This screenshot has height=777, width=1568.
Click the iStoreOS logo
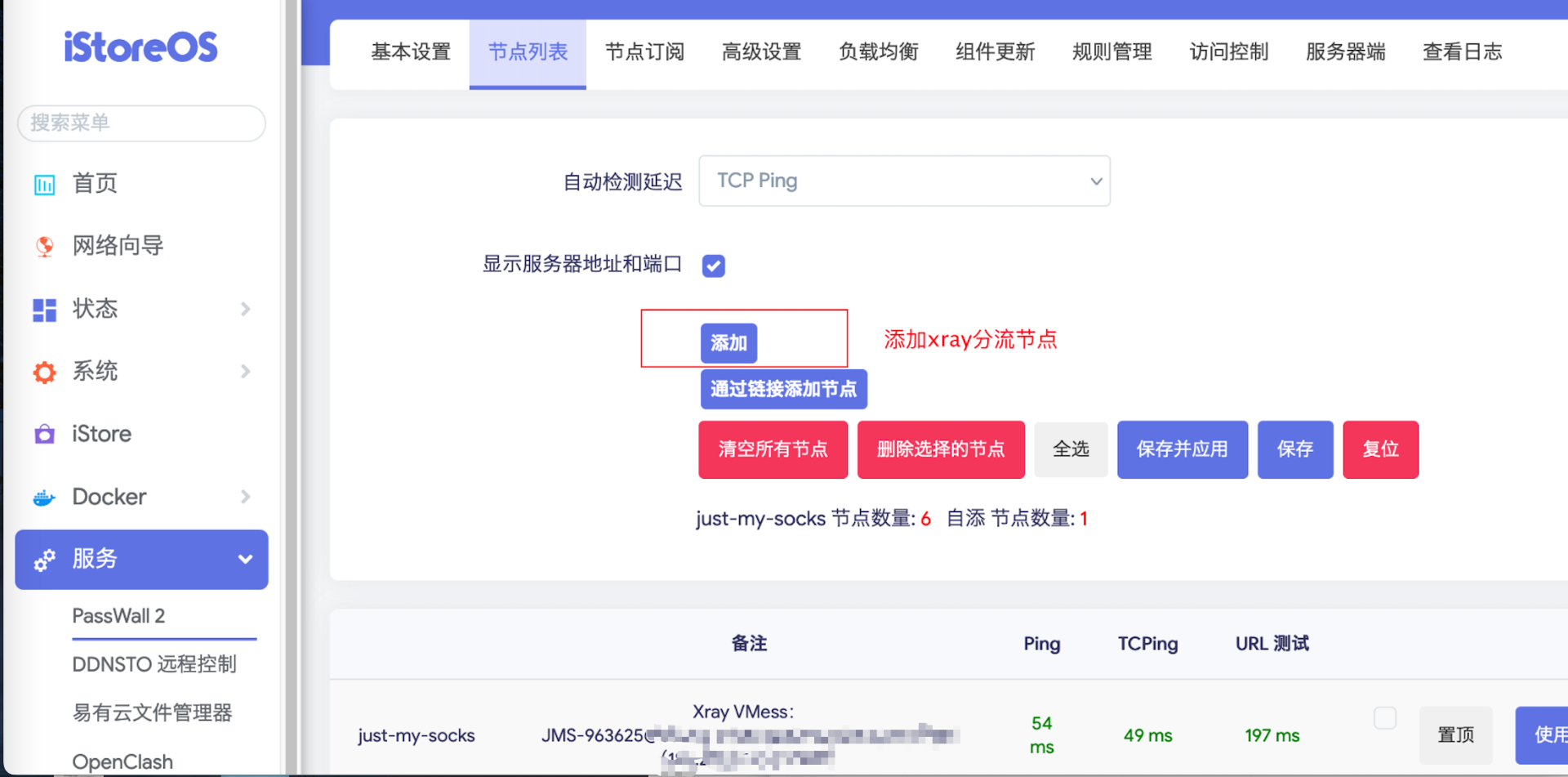coord(140,47)
